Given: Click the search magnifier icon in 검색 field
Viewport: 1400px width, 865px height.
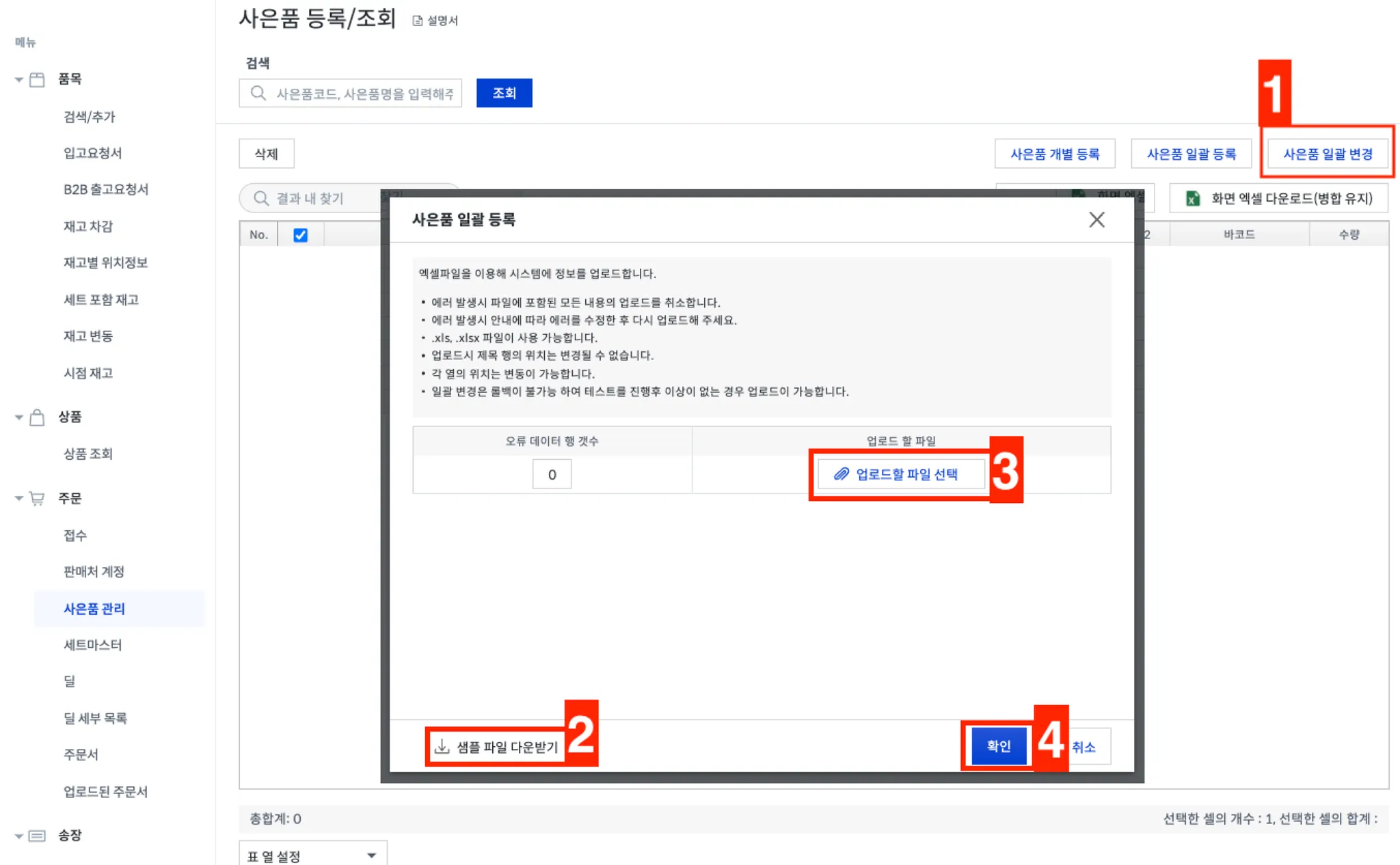Looking at the screenshot, I should (258, 93).
